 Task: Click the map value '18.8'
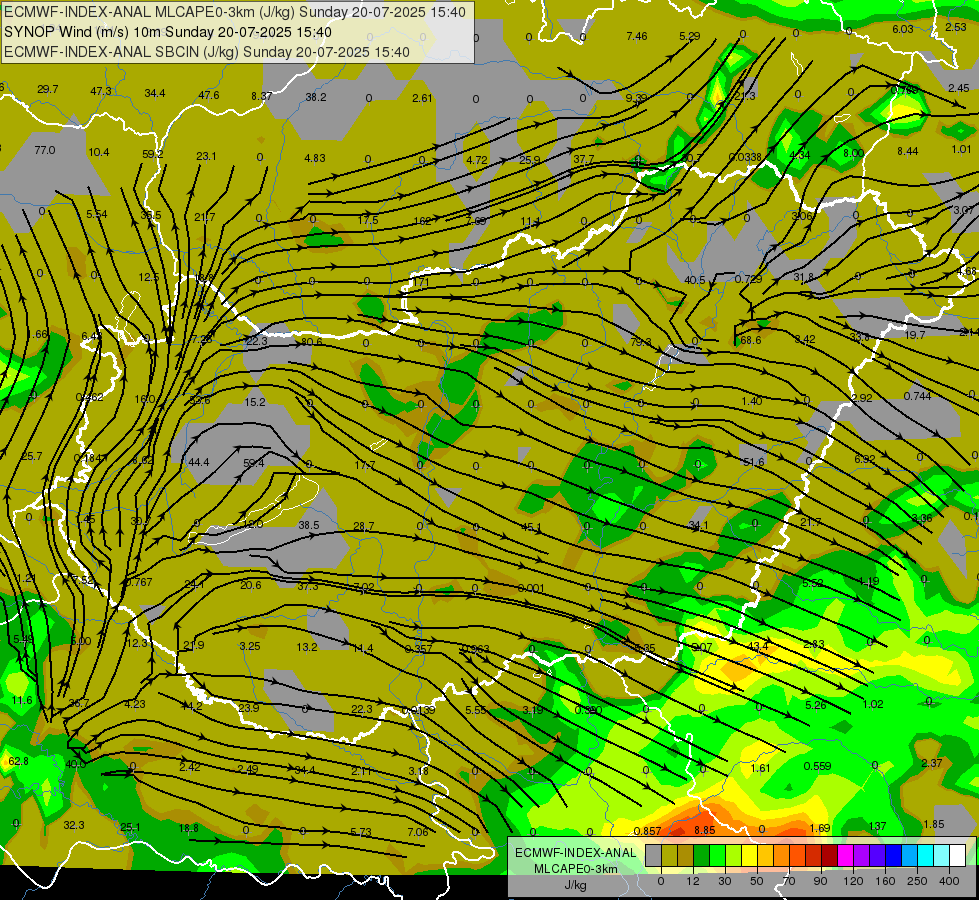pos(189,828)
